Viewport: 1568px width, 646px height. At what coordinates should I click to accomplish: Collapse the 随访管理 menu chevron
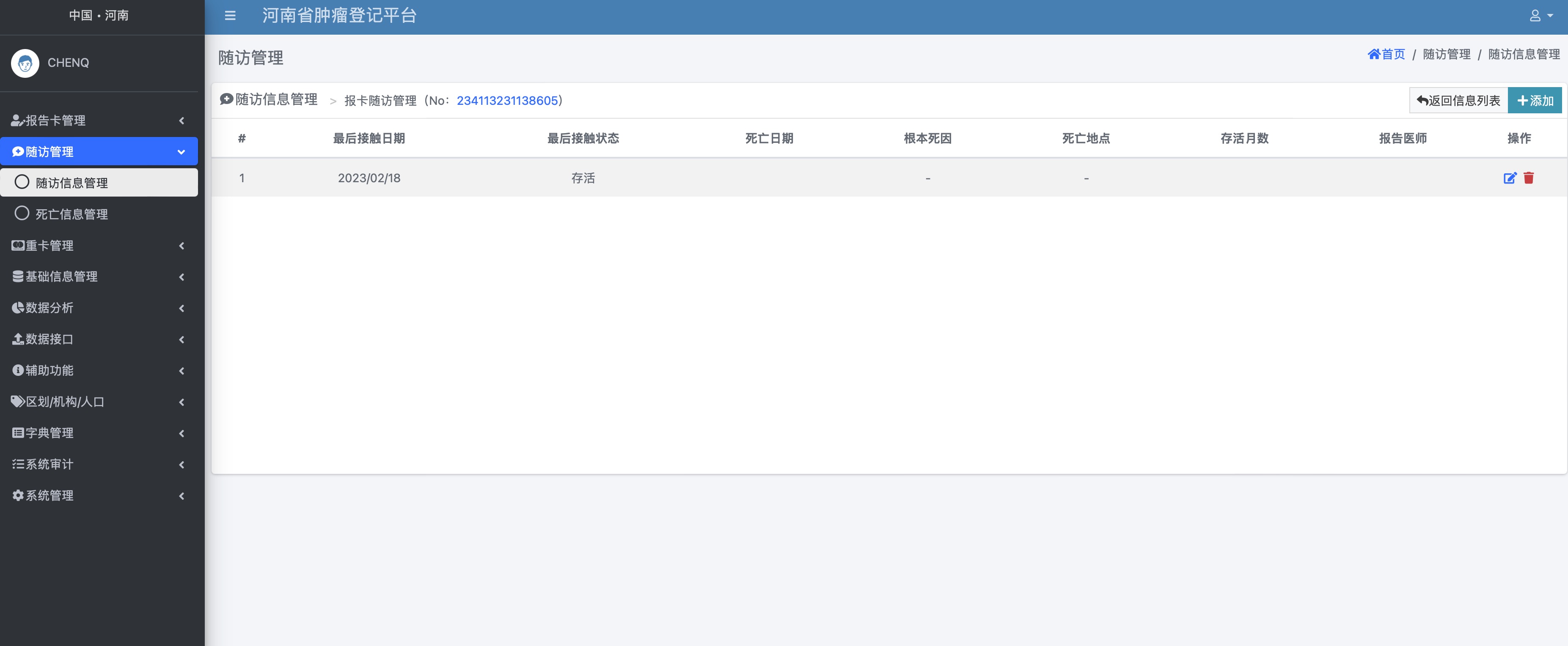click(181, 152)
